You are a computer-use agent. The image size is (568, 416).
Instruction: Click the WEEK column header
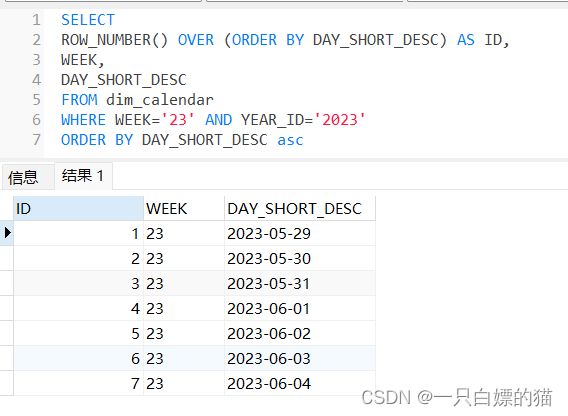pyautogui.click(x=184, y=208)
